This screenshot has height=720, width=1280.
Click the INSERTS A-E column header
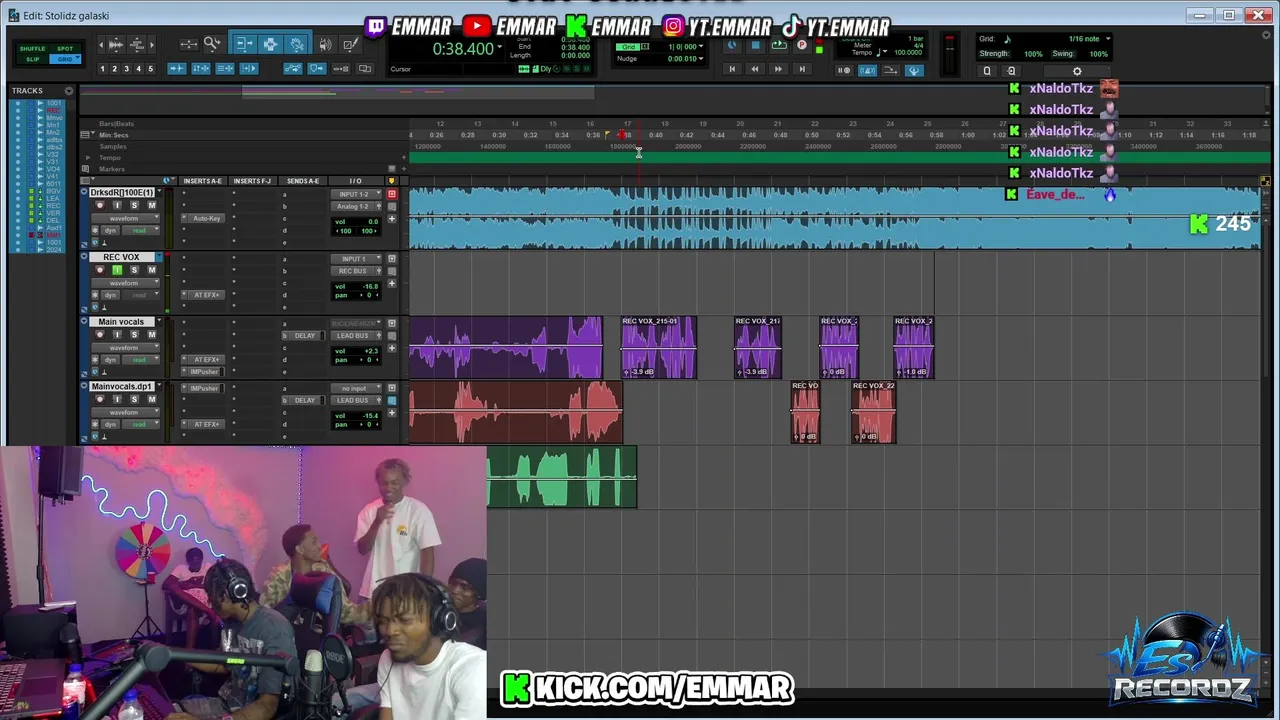click(x=202, y=181)
